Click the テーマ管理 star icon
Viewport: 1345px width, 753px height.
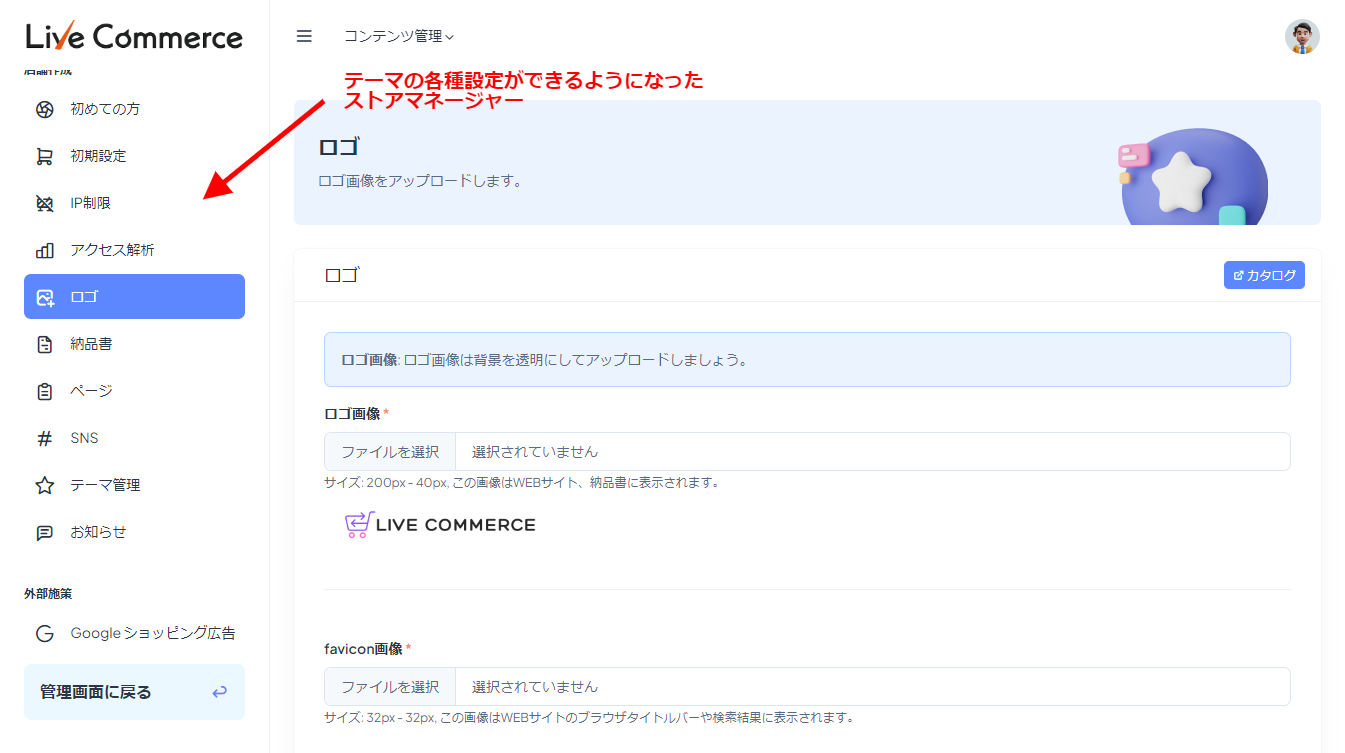[x=45, y=485]
